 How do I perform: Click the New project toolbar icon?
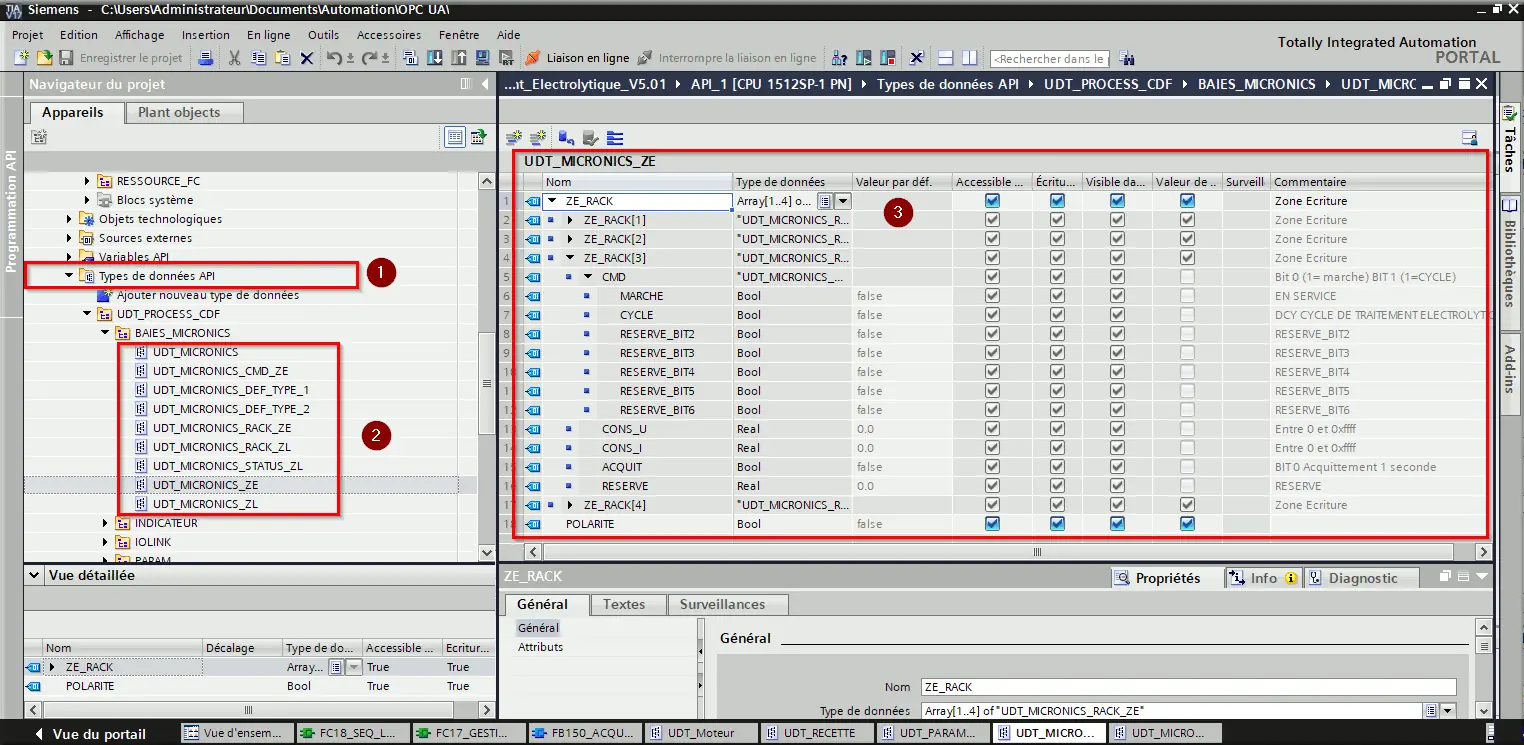pos(20,58)
